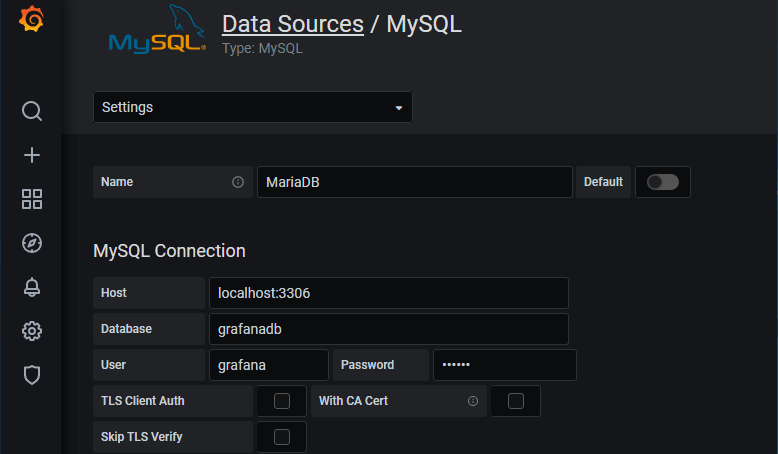The height and width of the screenshot is (454, 778).
Task: Click the Name field containing MariaDB
Action: pyautogui.click(x=415, y=182)
